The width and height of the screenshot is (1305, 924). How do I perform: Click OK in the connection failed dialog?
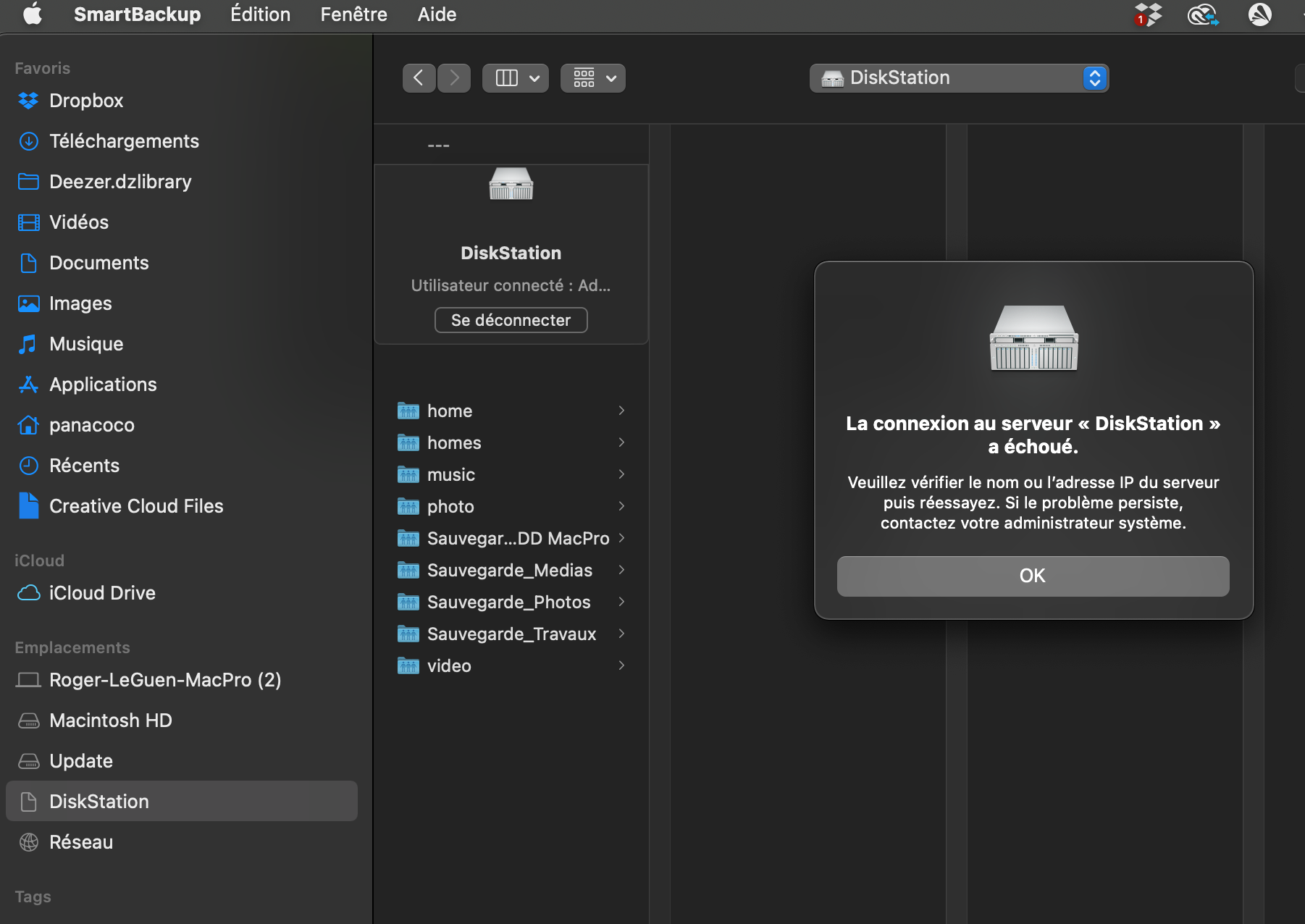coord(1033,576)
